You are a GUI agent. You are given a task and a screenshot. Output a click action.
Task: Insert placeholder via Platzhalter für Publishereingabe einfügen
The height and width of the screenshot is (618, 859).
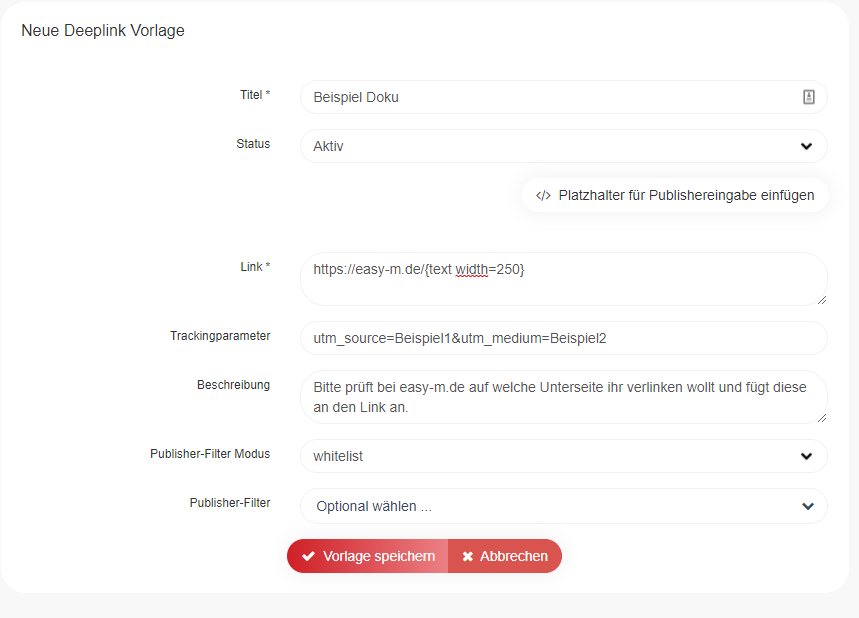tap(675, 195)
